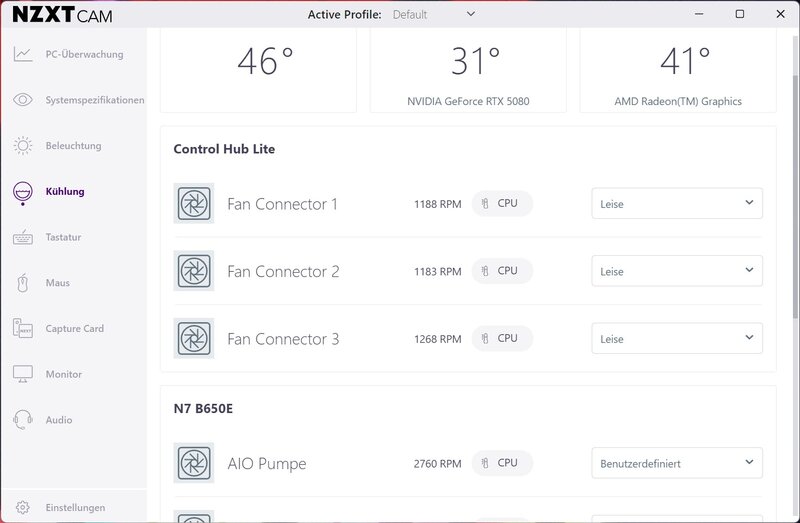Click the Fan Connector 2 label
This screenshot has width=800, height=523.
click(x=283, y=271)
